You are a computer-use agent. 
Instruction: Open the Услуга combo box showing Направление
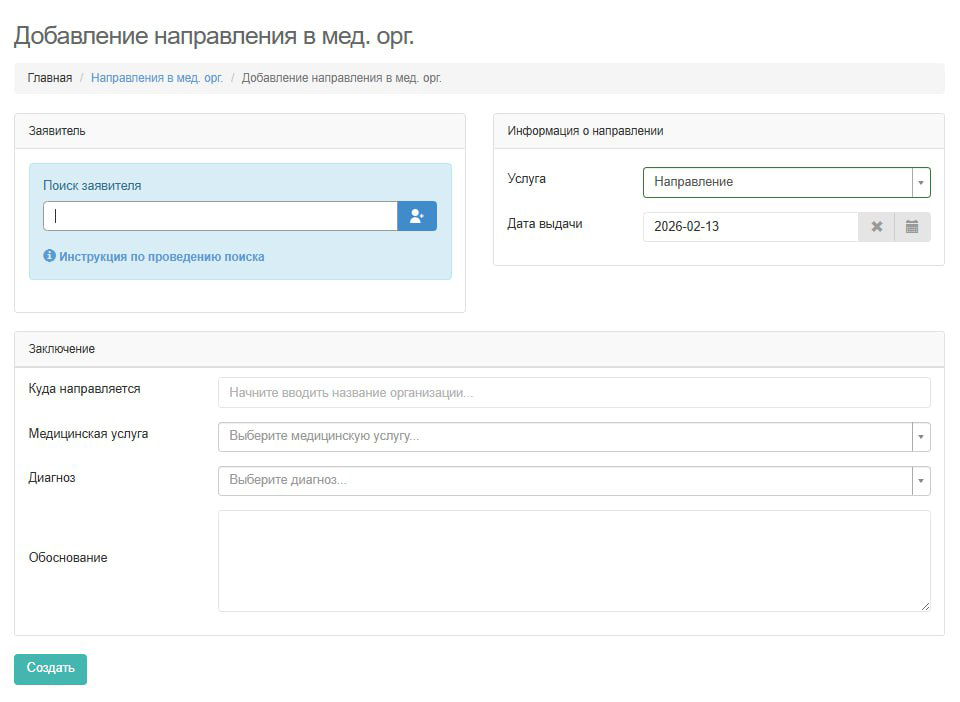click(x=780, y=182)
